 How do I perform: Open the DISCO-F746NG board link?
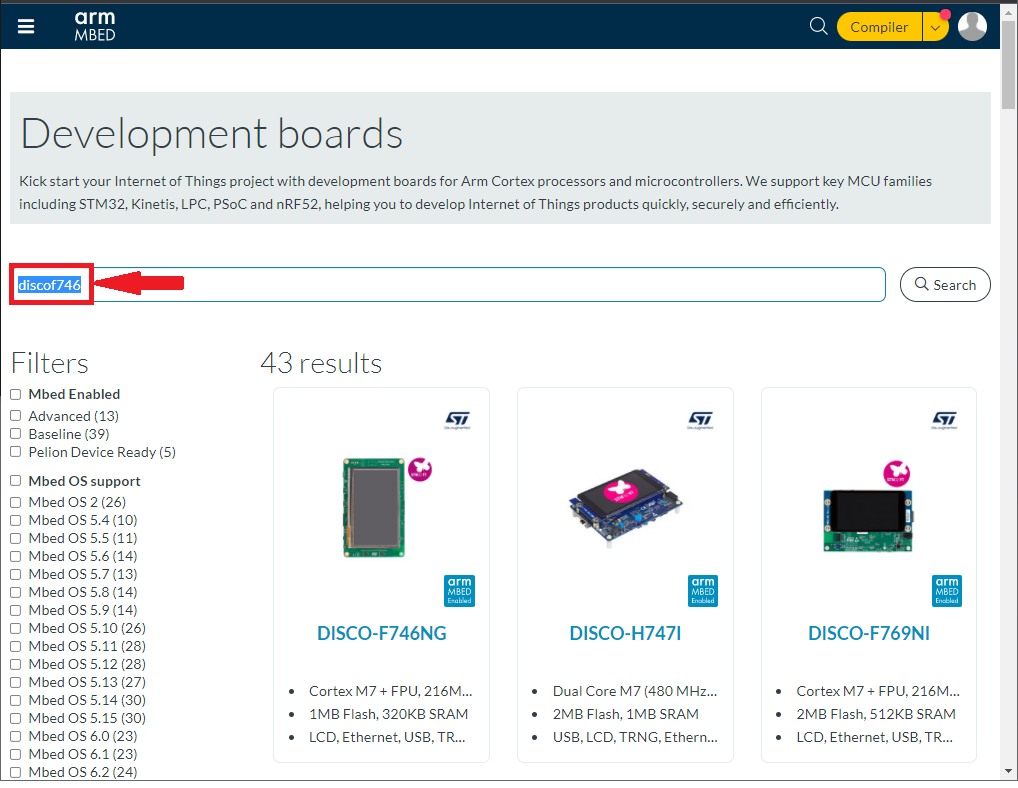point(382,634)
